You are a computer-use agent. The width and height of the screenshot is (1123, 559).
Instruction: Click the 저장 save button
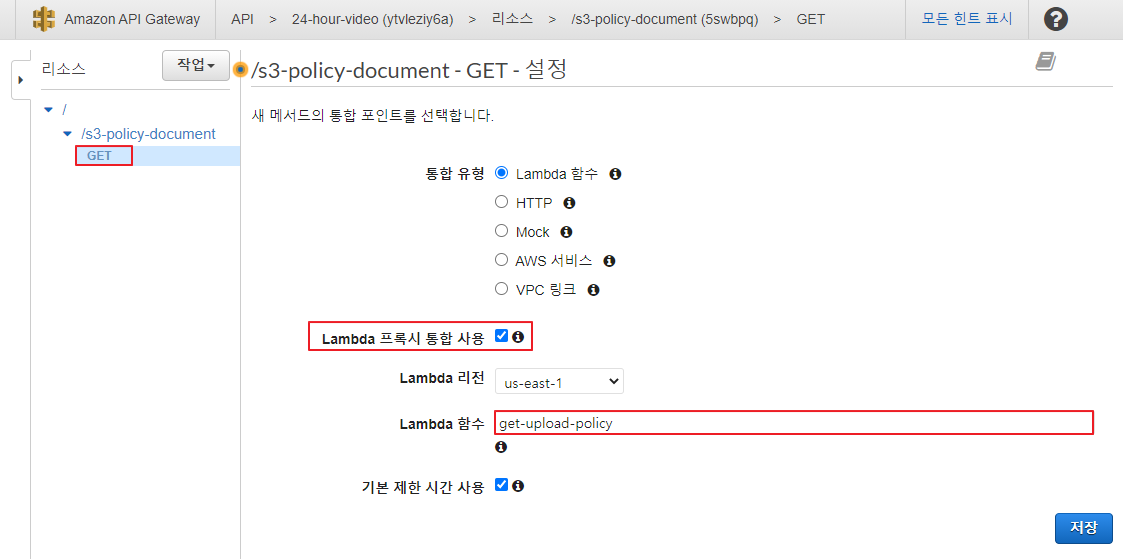1084,528
